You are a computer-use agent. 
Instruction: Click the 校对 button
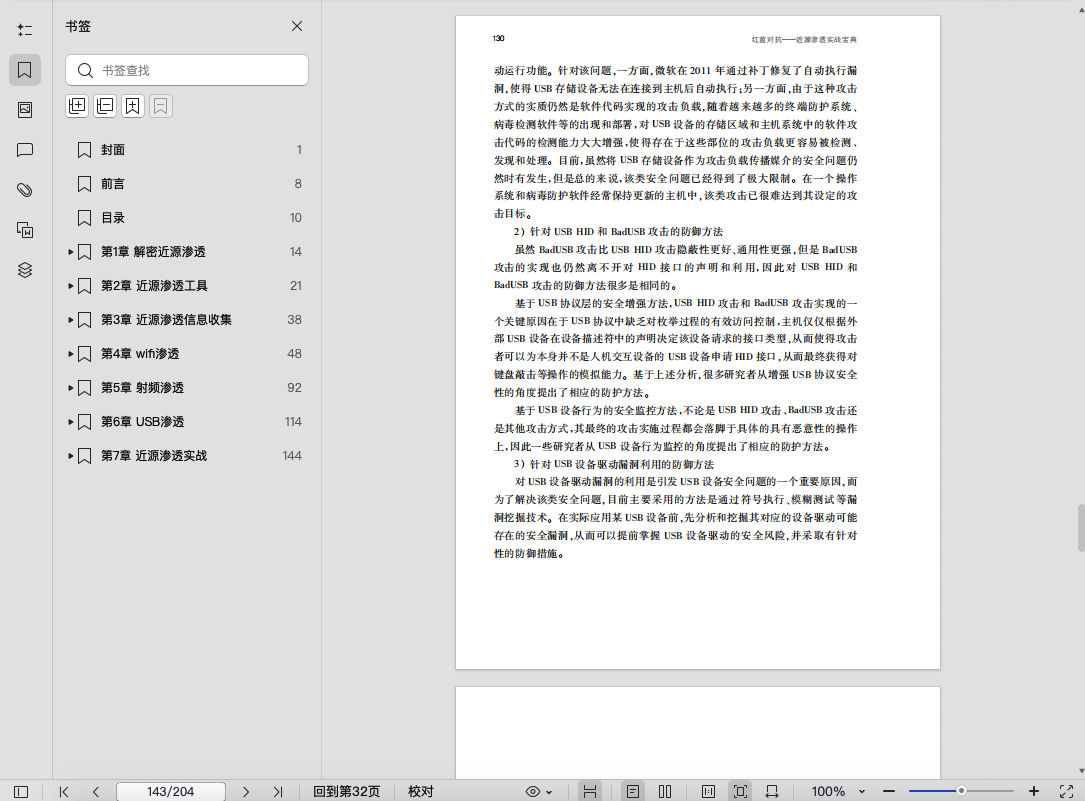click(421, 791)
